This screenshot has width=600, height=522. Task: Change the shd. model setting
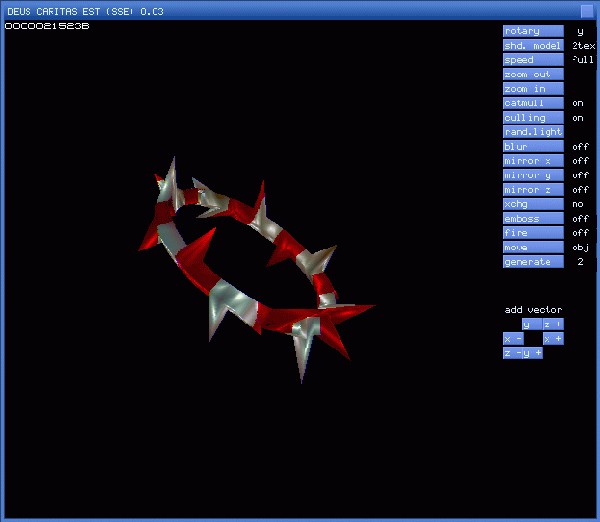(x=533, y=46)
